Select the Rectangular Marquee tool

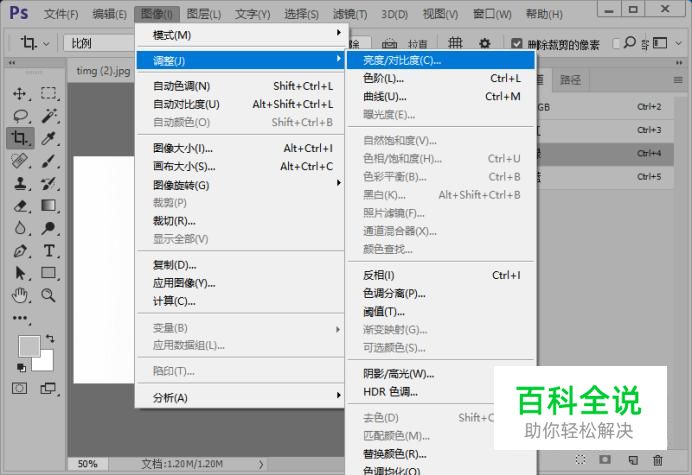[49, 94]
